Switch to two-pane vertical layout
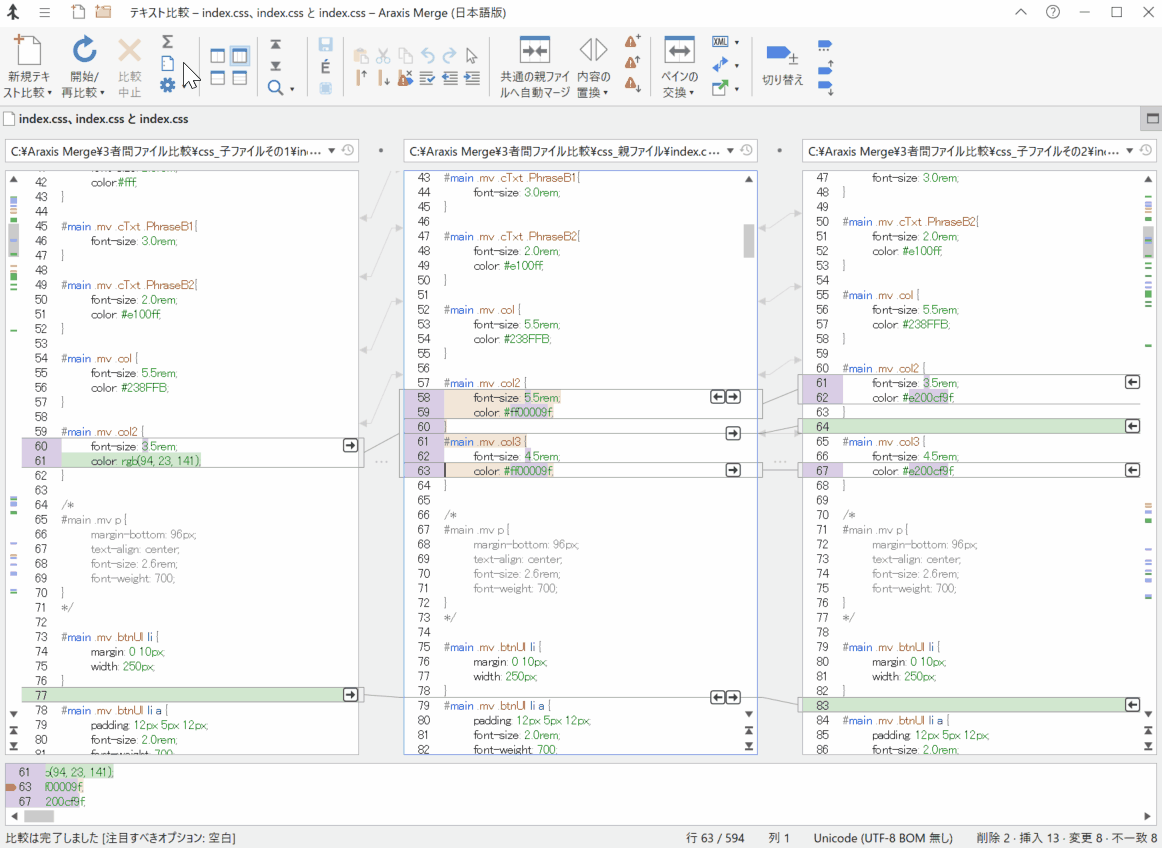 point(217,56)
